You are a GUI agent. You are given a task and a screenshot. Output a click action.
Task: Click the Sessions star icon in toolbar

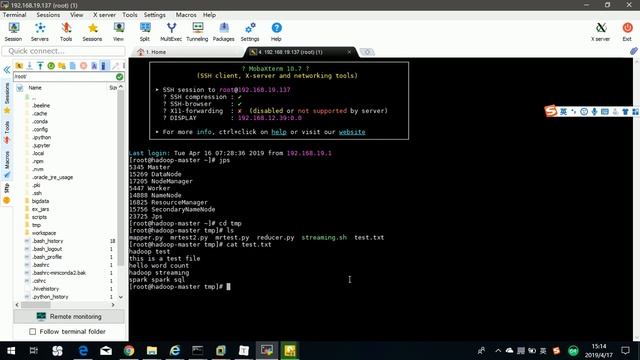(x=92, y=32)
